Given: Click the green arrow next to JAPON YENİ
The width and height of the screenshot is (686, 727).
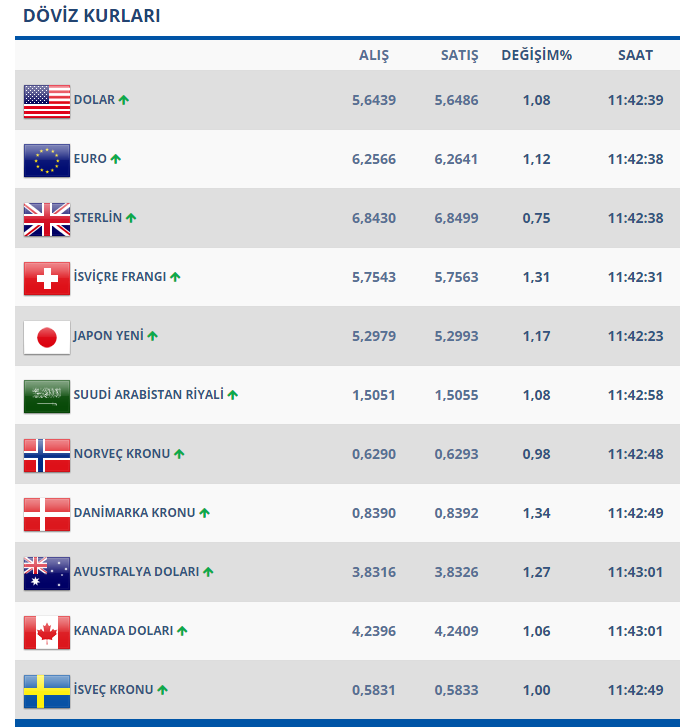Looking at the screenshot, I should pyautogui.click(x=153, y=336).
